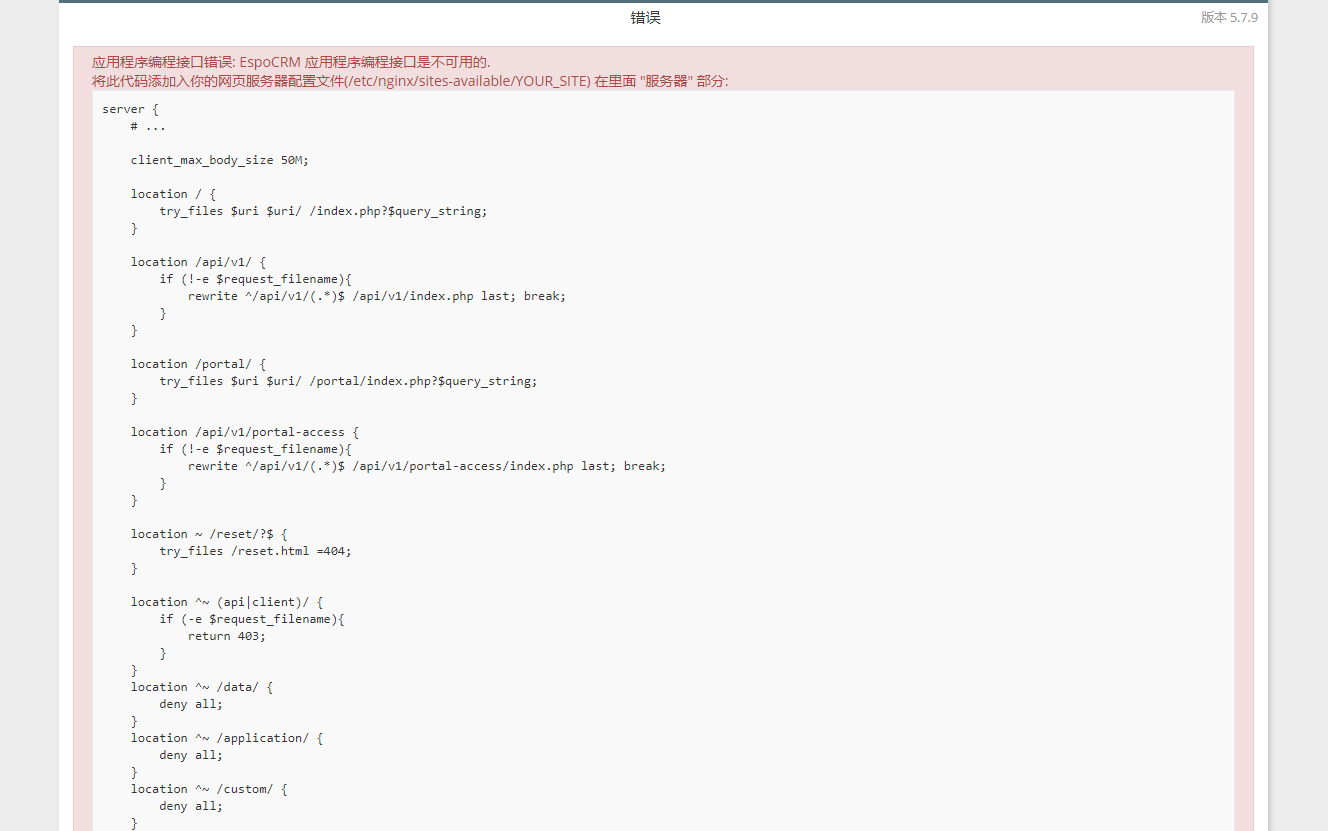The width and height of the screenshot is (1328, 831).
Task: Click the rewrite portal-access/index.php line
Action: 427,466
